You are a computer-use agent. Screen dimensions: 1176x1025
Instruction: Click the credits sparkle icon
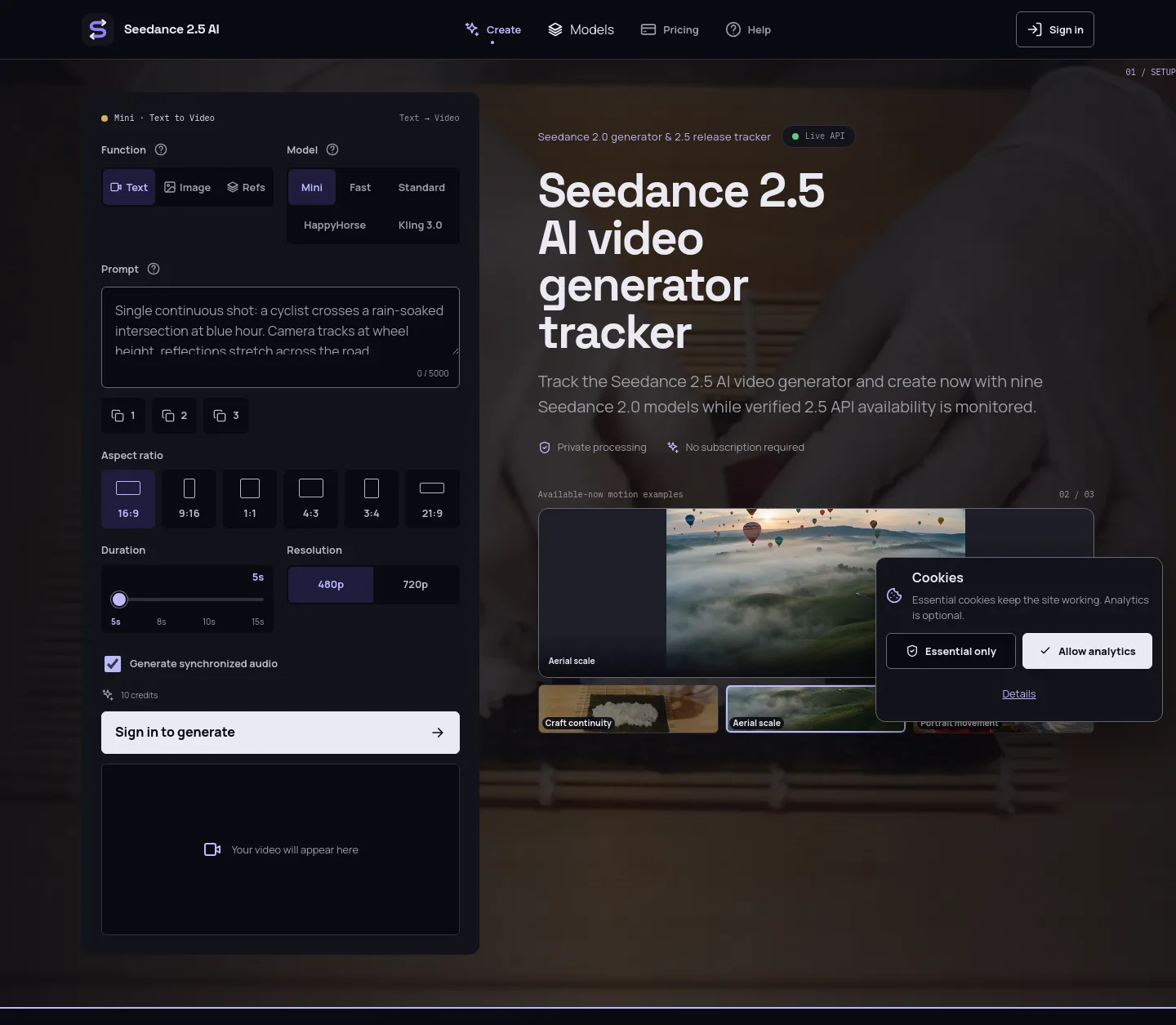point(108,695)
